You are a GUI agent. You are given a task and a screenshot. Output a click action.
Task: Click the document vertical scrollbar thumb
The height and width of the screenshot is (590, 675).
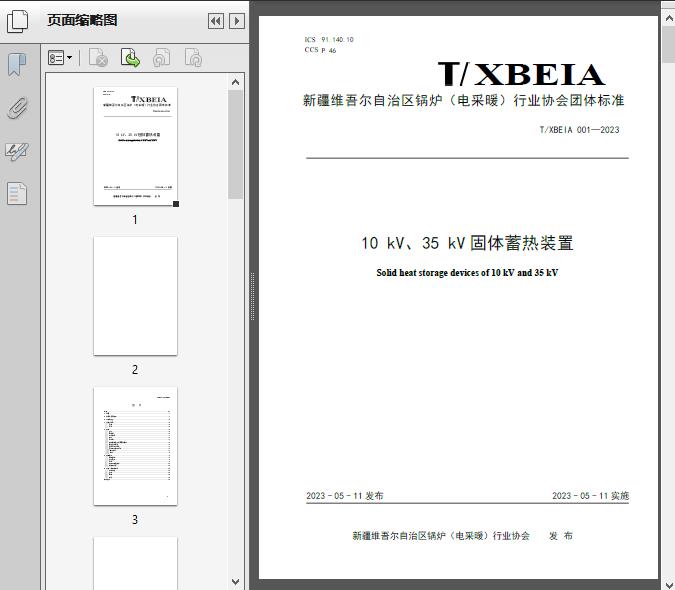(669, 44)
